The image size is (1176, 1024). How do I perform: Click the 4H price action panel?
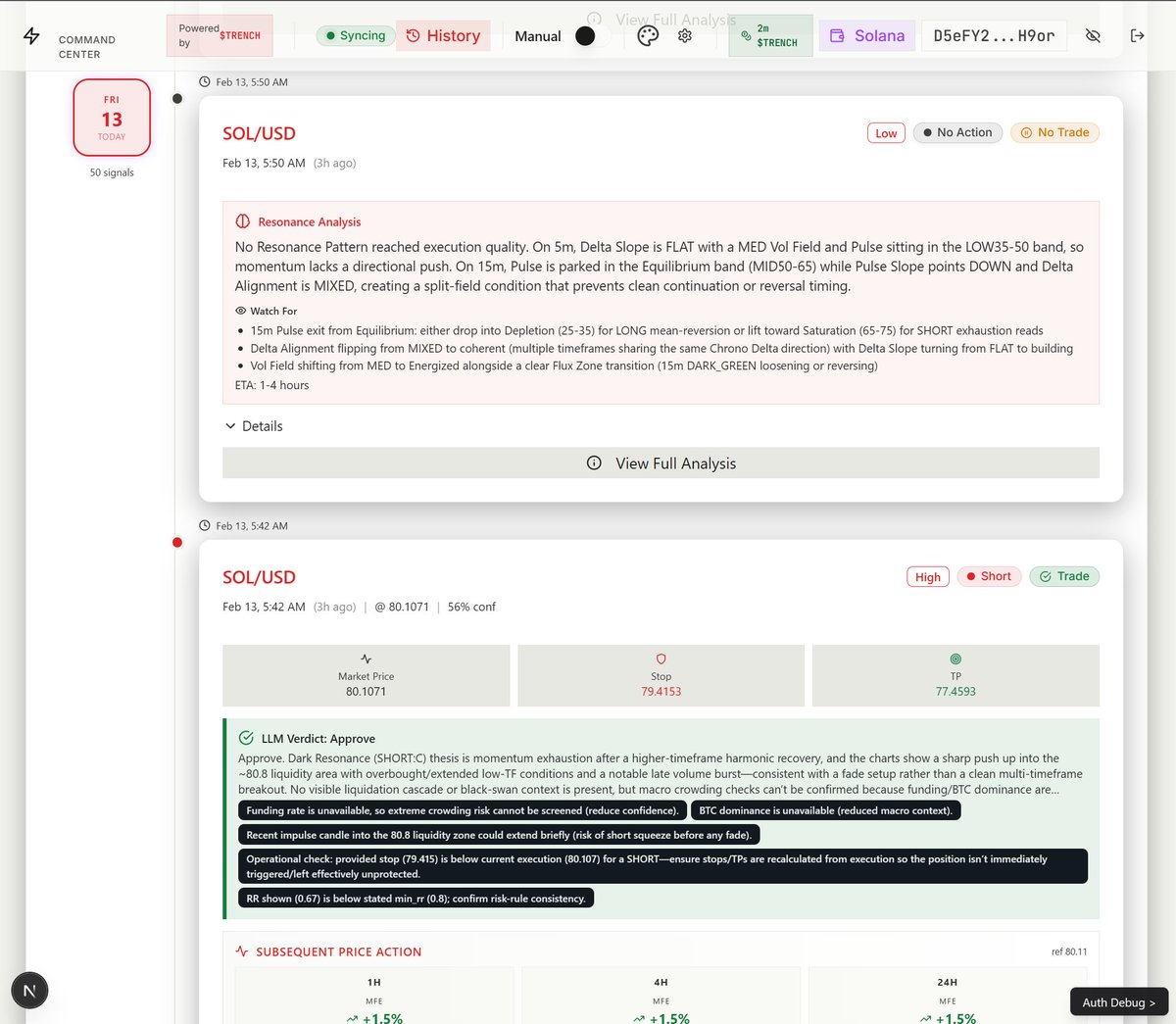(x=661, y=996)
